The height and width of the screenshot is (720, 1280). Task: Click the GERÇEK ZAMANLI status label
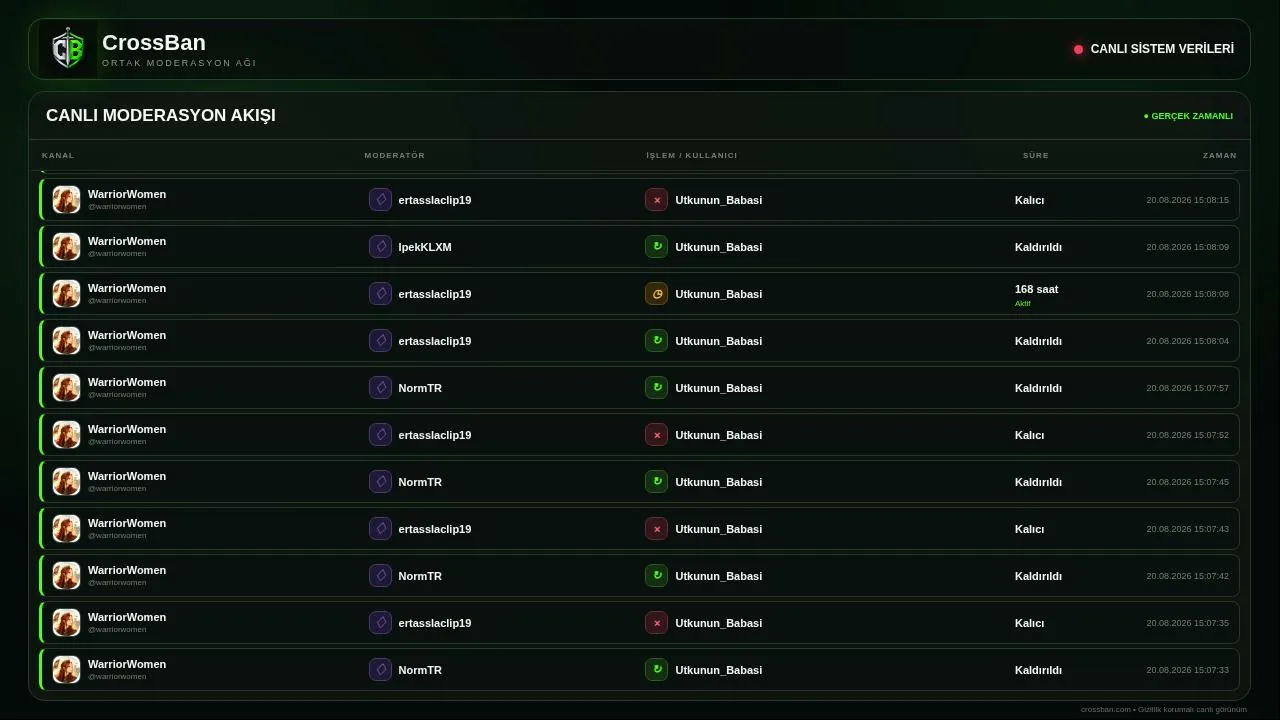tap(1188, 116)
